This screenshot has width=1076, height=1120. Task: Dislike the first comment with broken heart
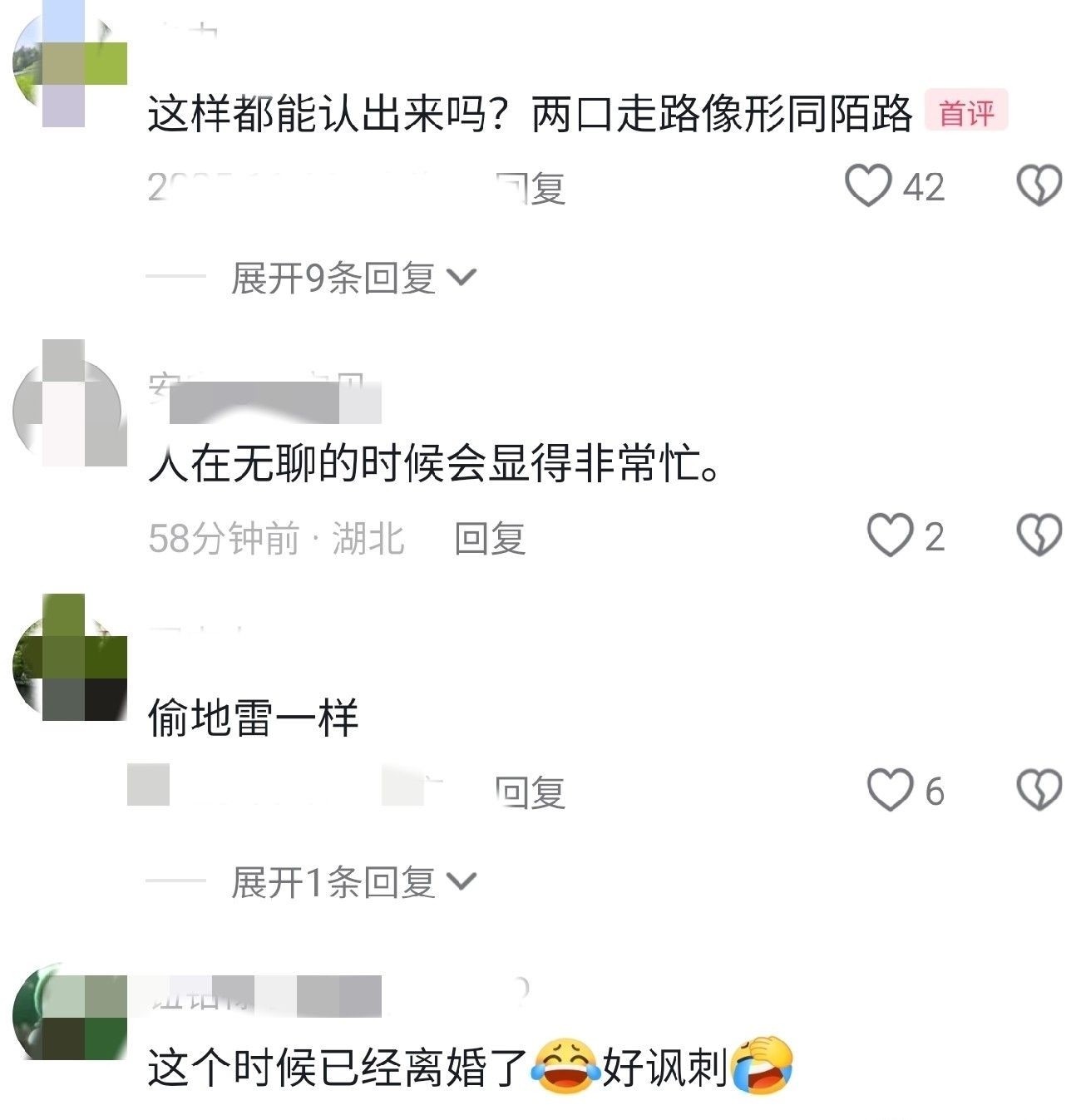point(1039,186)
